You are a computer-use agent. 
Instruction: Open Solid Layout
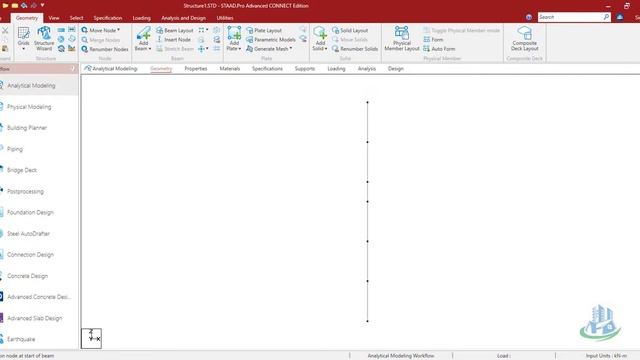350,30
